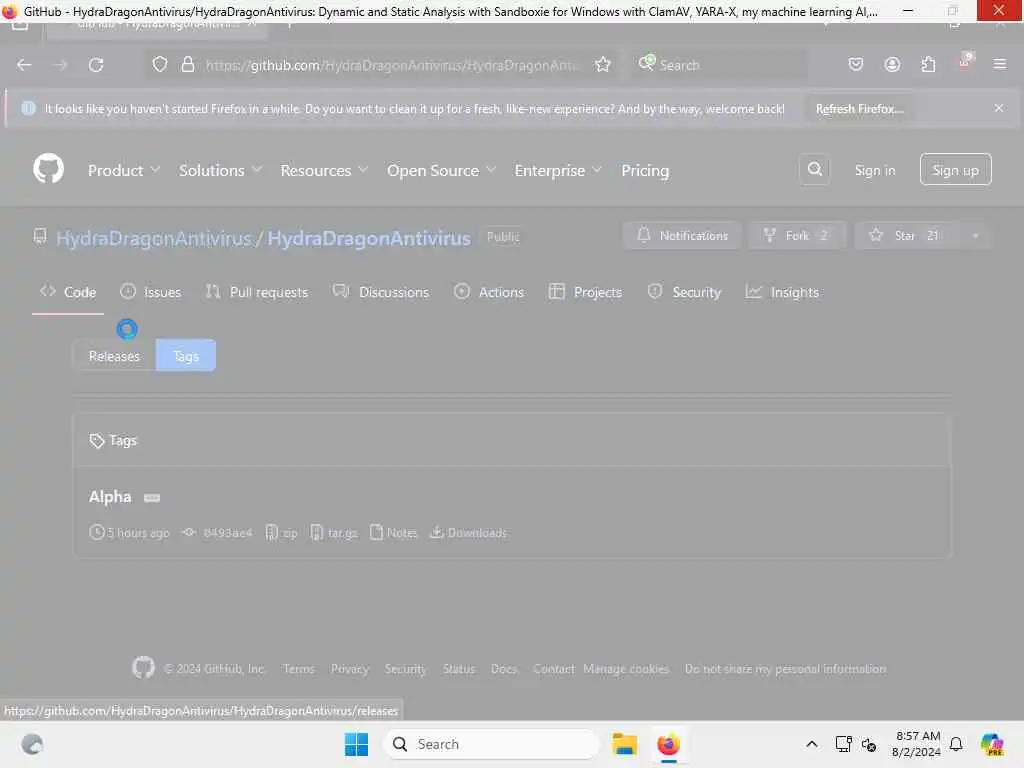Open footer Status link

pyautogui.click(x=458, y=669)
